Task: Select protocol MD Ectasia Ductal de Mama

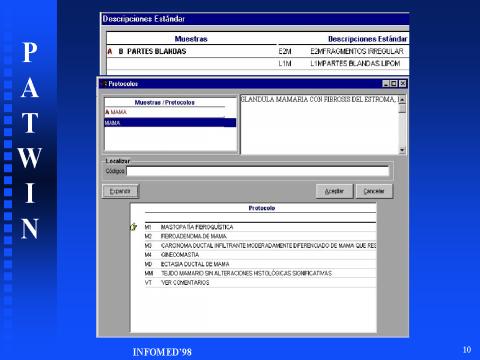Action: click(x=260, y=264)
